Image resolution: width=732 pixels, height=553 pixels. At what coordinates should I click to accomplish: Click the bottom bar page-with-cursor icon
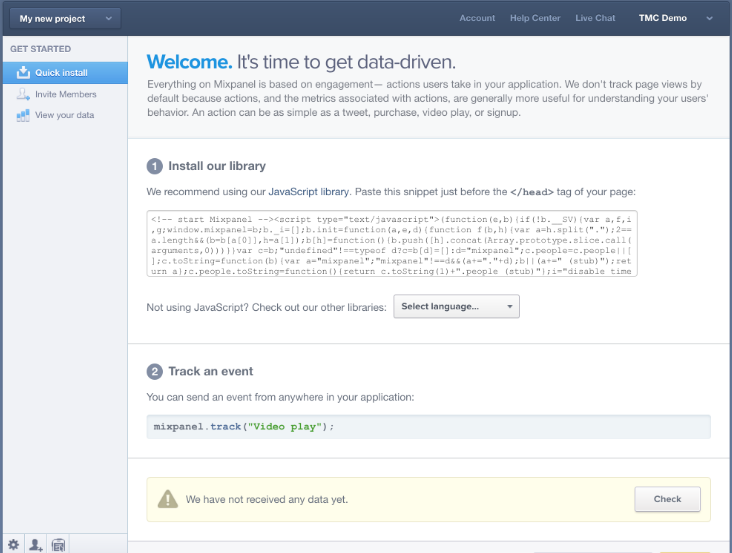tap(58, 545)
